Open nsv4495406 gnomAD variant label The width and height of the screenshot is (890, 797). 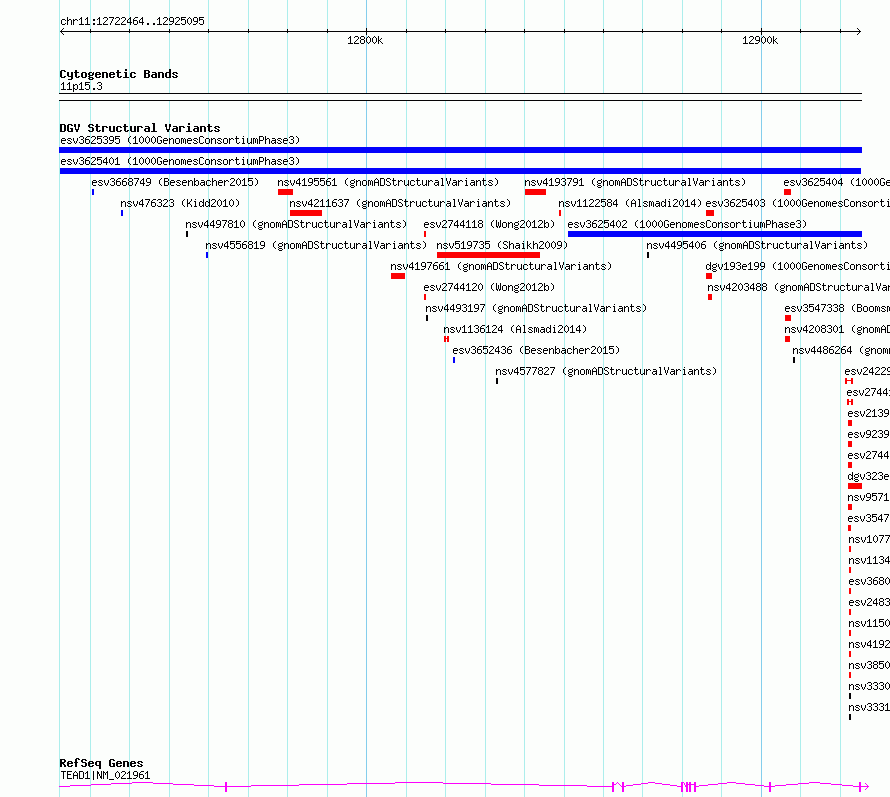pos(757,245)
